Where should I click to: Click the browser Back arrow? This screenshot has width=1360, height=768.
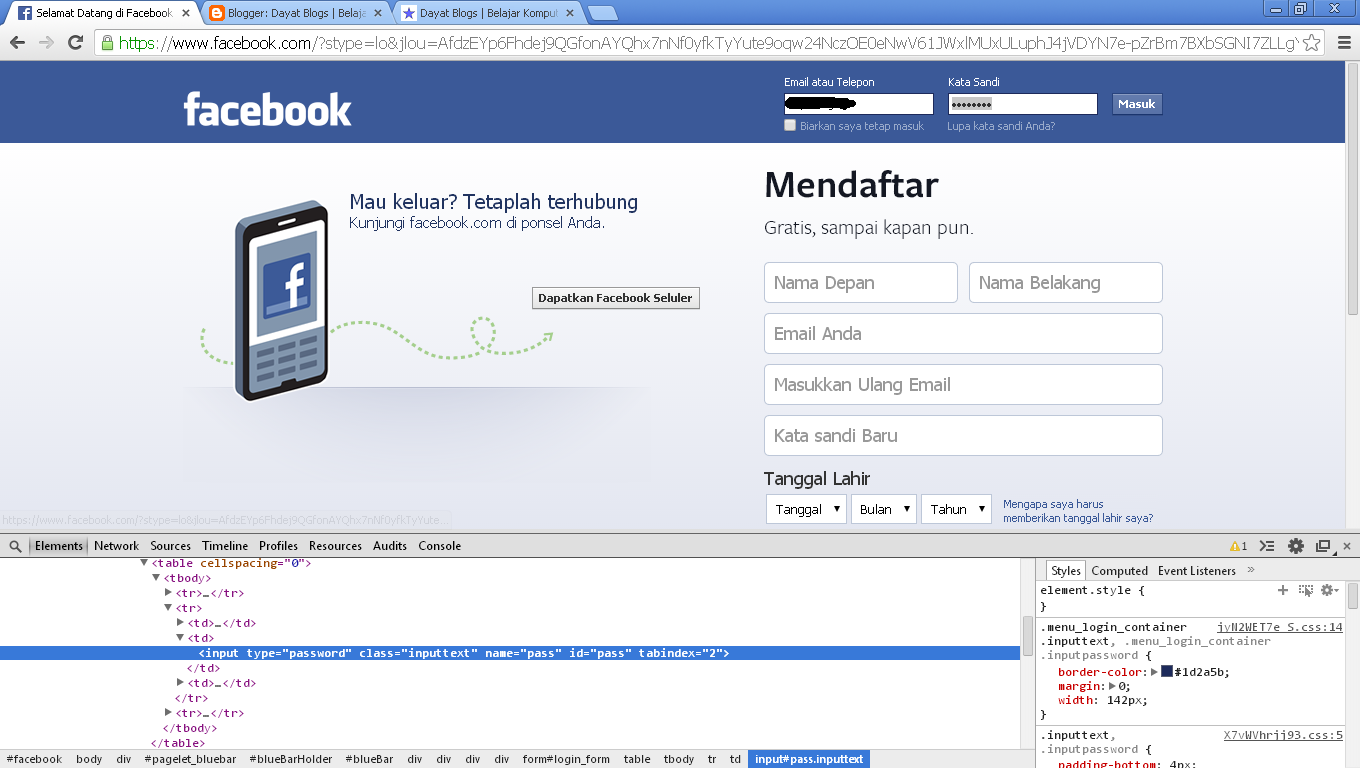coord(17,43)
